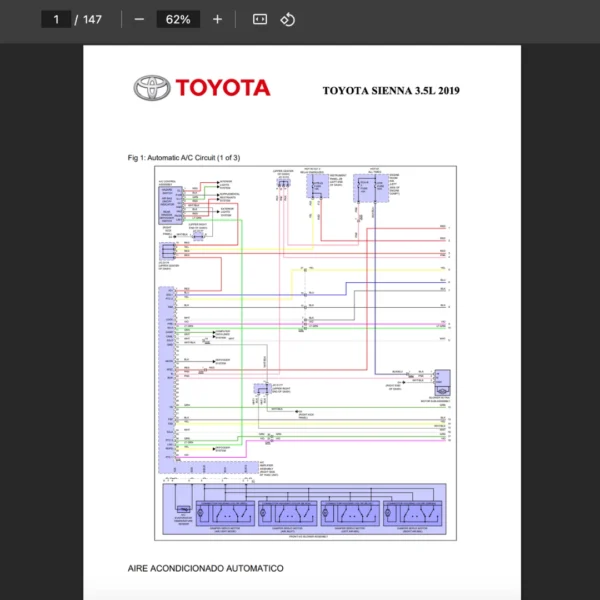Viewport: 600px width, 600px height.
Task: Click the red TOYOTA wordmark
Action: coord(223,88)
